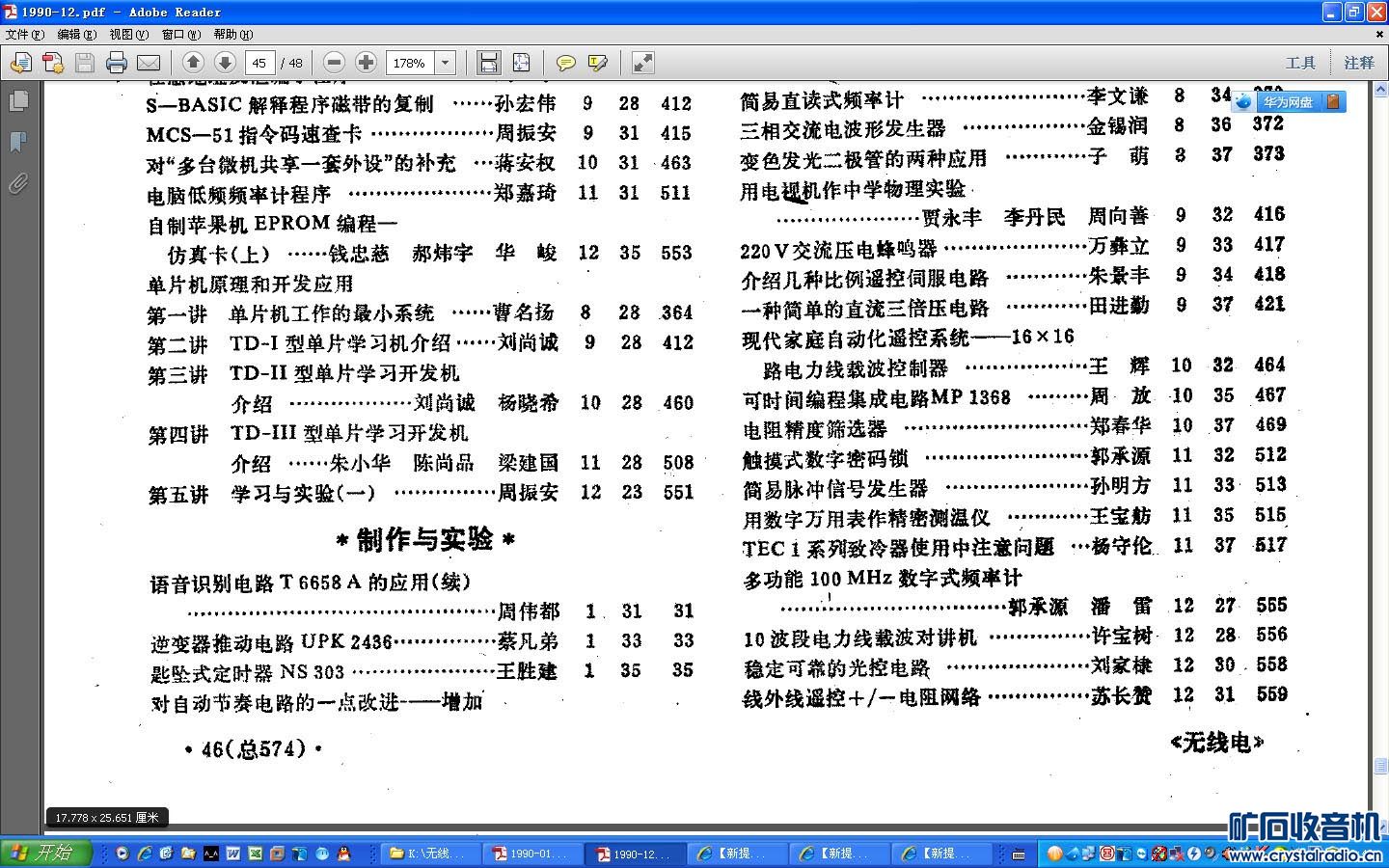Print the document using the printer icon
1389x868 pixels.
[x=117, y=63]
